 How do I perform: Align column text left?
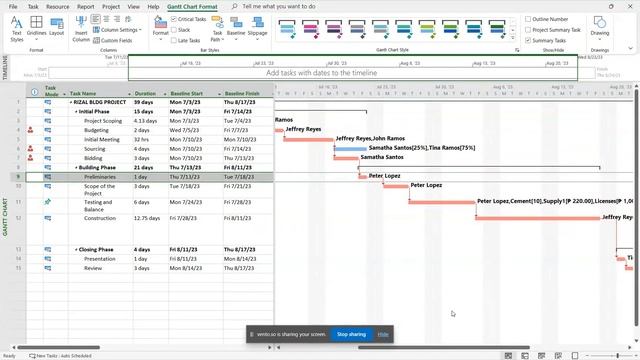coord(96,19)
